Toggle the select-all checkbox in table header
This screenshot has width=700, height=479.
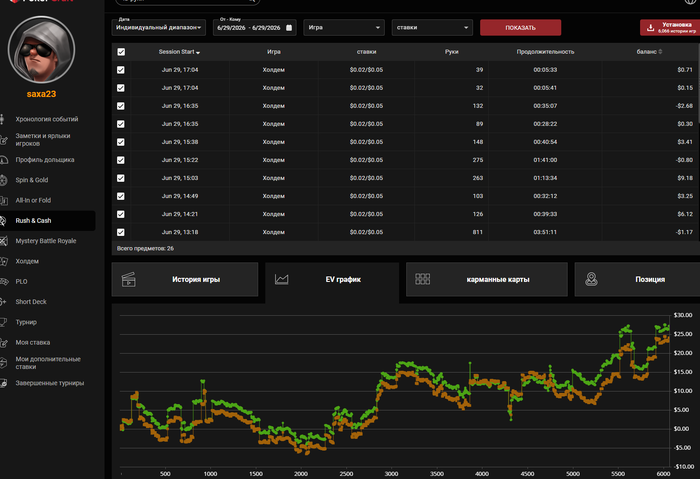pyautogui.click(x=121, y=52)
